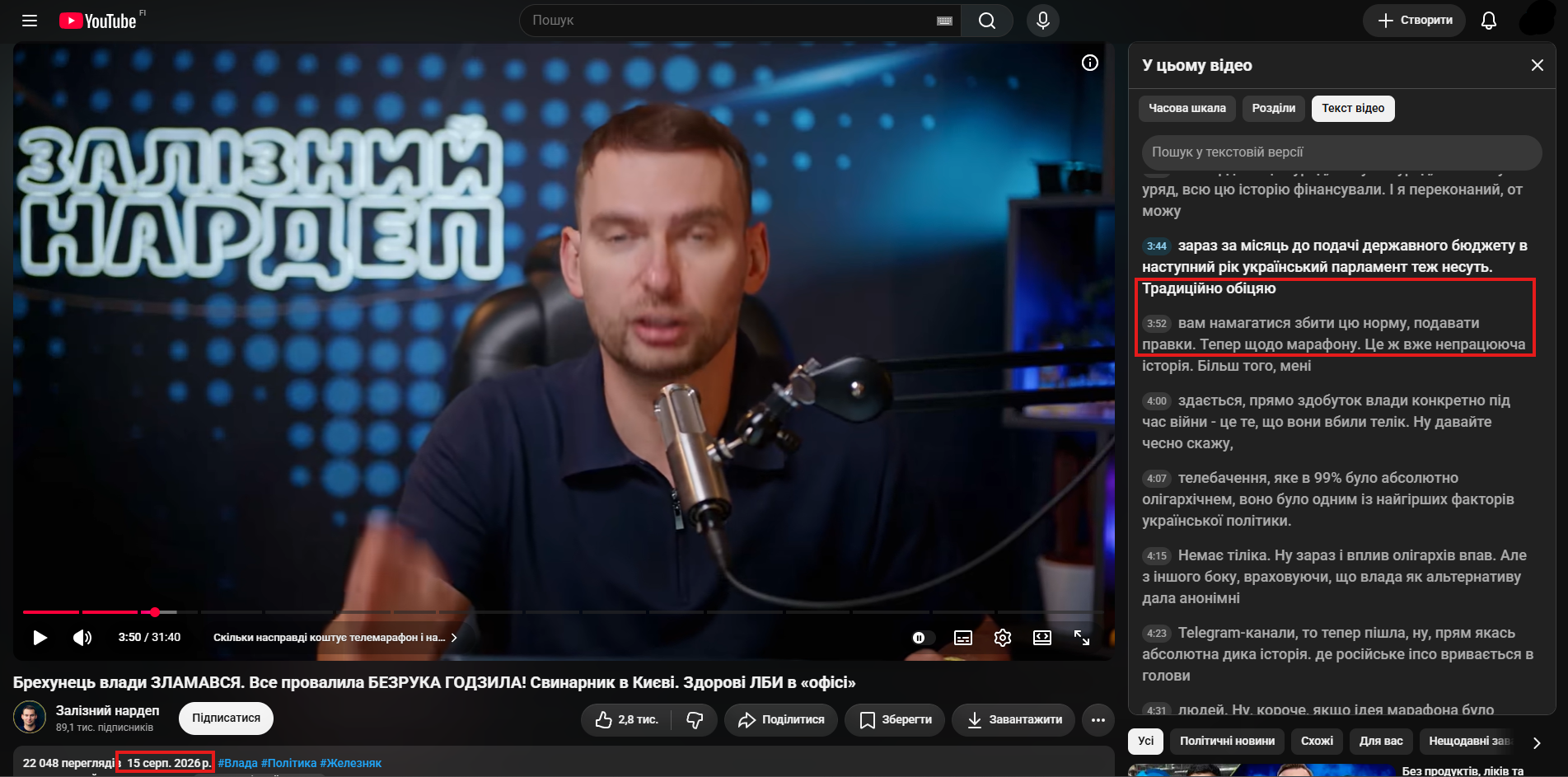This screenshot has width=1568, height=777.
Task: Switch to 'Розділи' tab
Action: pos(1274,108)
